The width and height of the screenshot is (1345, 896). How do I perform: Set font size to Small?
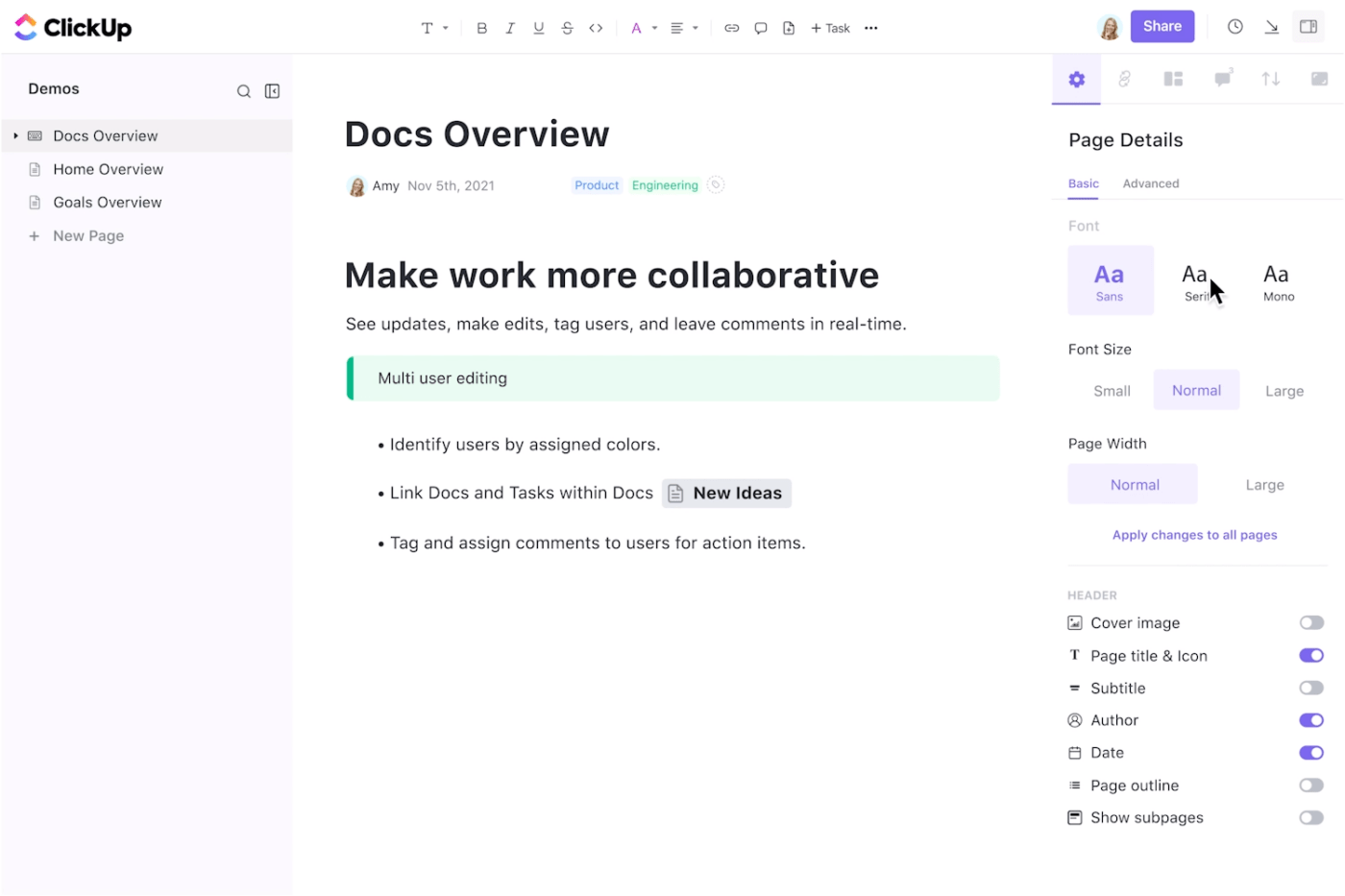1112,391
